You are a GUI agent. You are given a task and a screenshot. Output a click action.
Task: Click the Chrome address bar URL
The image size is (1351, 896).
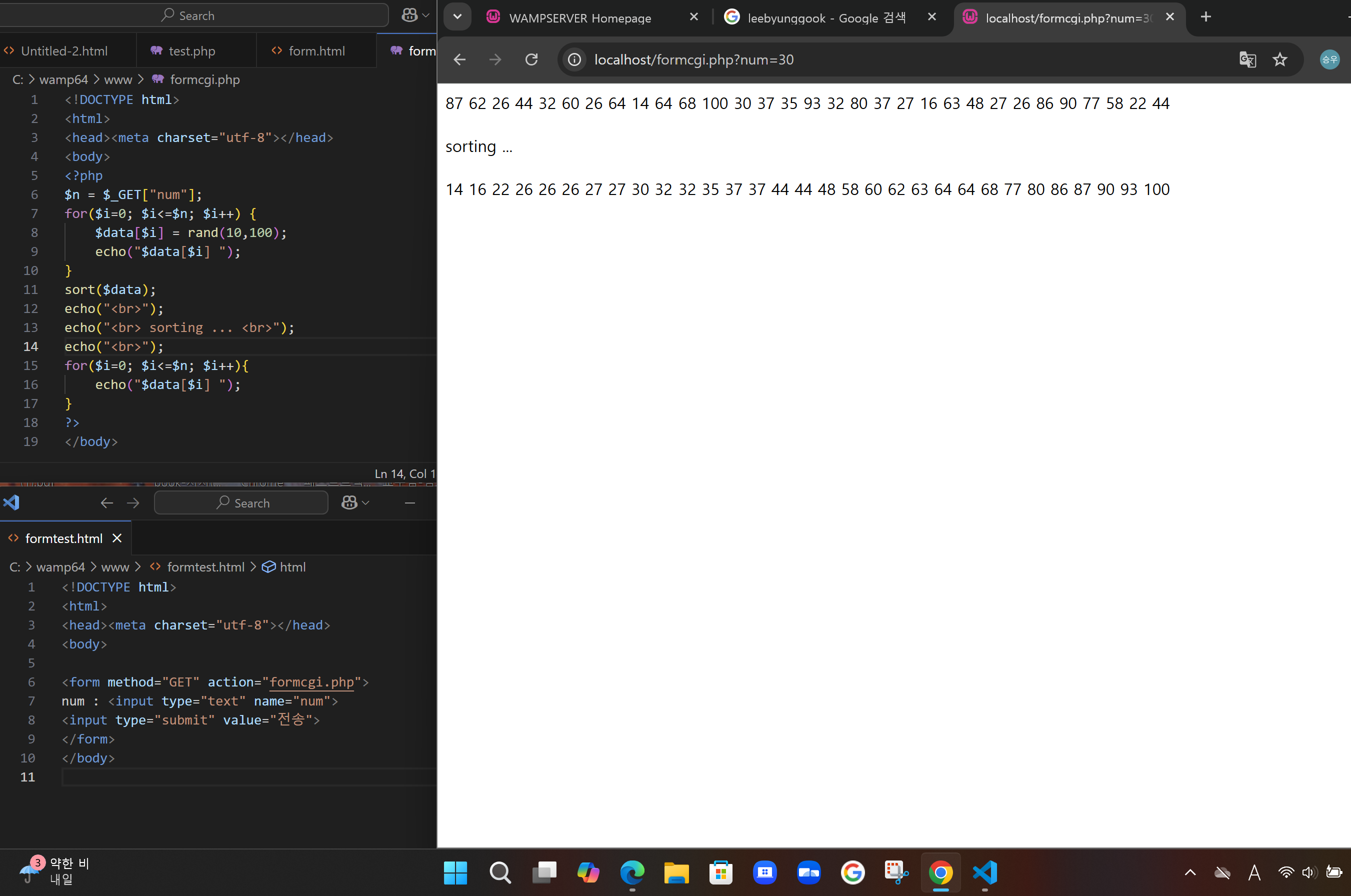pyautogui.click(x=693, y=59)
